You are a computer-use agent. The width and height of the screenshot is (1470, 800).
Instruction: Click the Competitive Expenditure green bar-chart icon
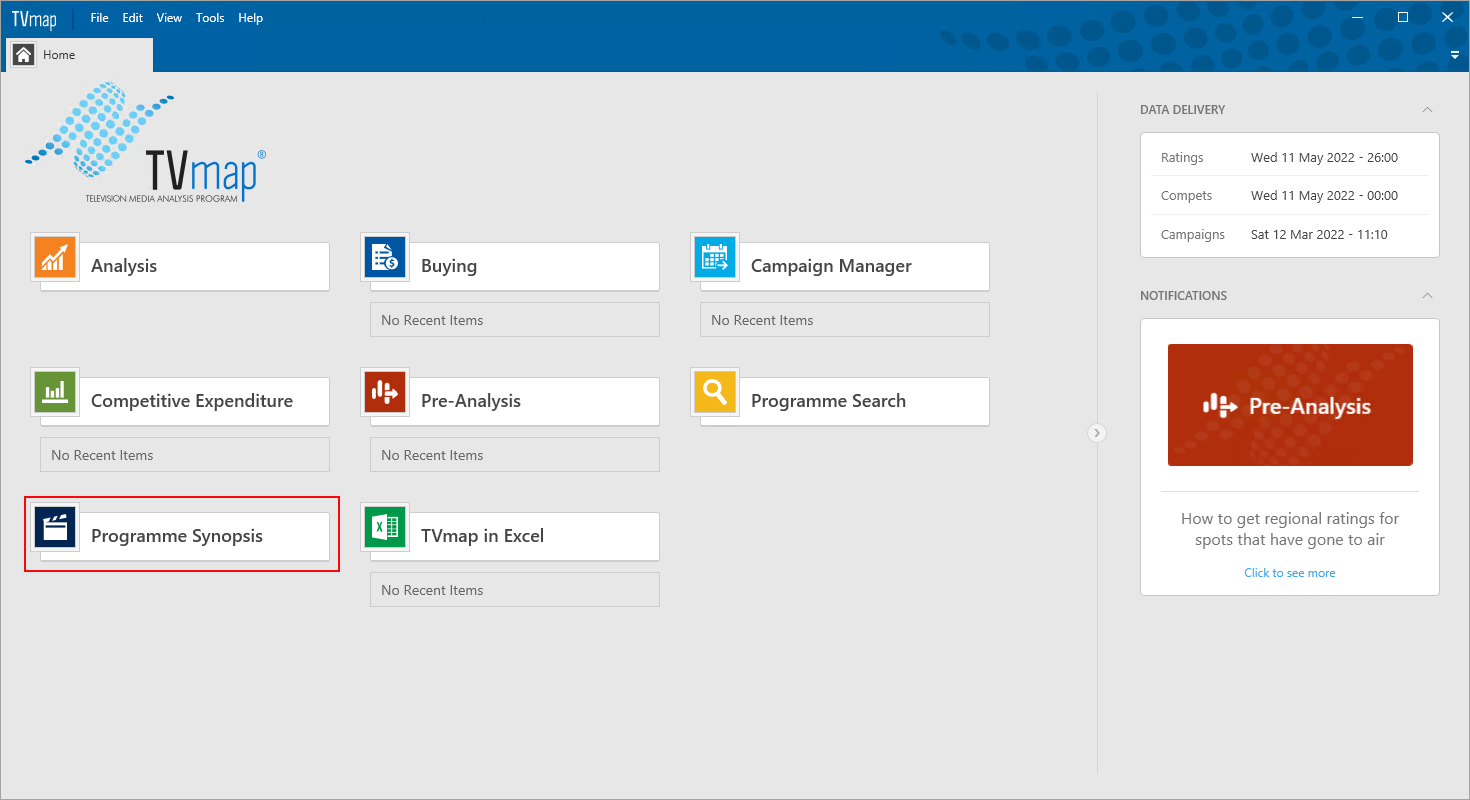click(x=55, y=392)
